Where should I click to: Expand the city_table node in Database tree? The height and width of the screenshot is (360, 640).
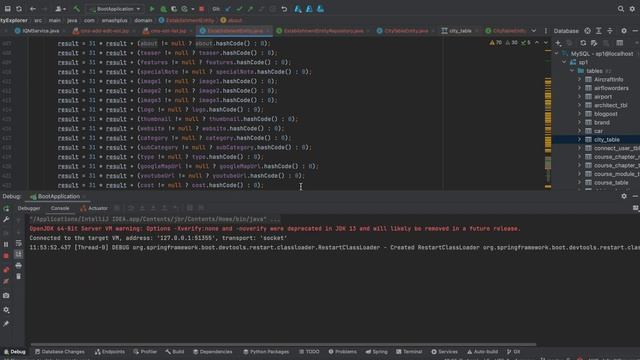pos(579,139)
